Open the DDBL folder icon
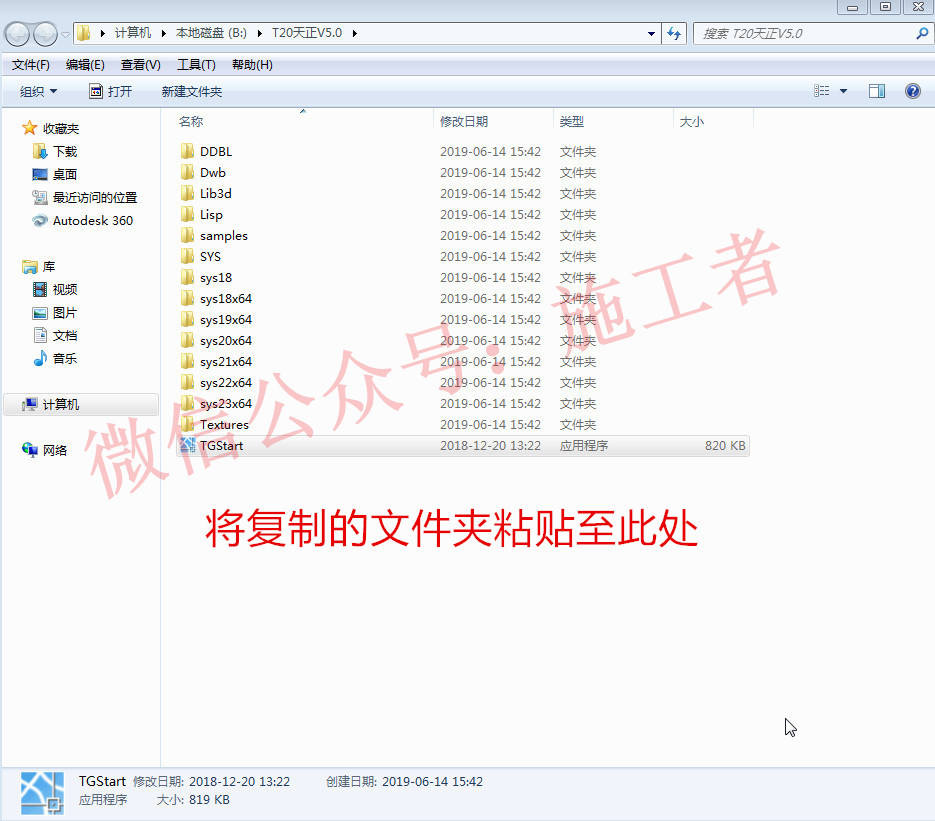The image size is (935, 821). point(187,151)
